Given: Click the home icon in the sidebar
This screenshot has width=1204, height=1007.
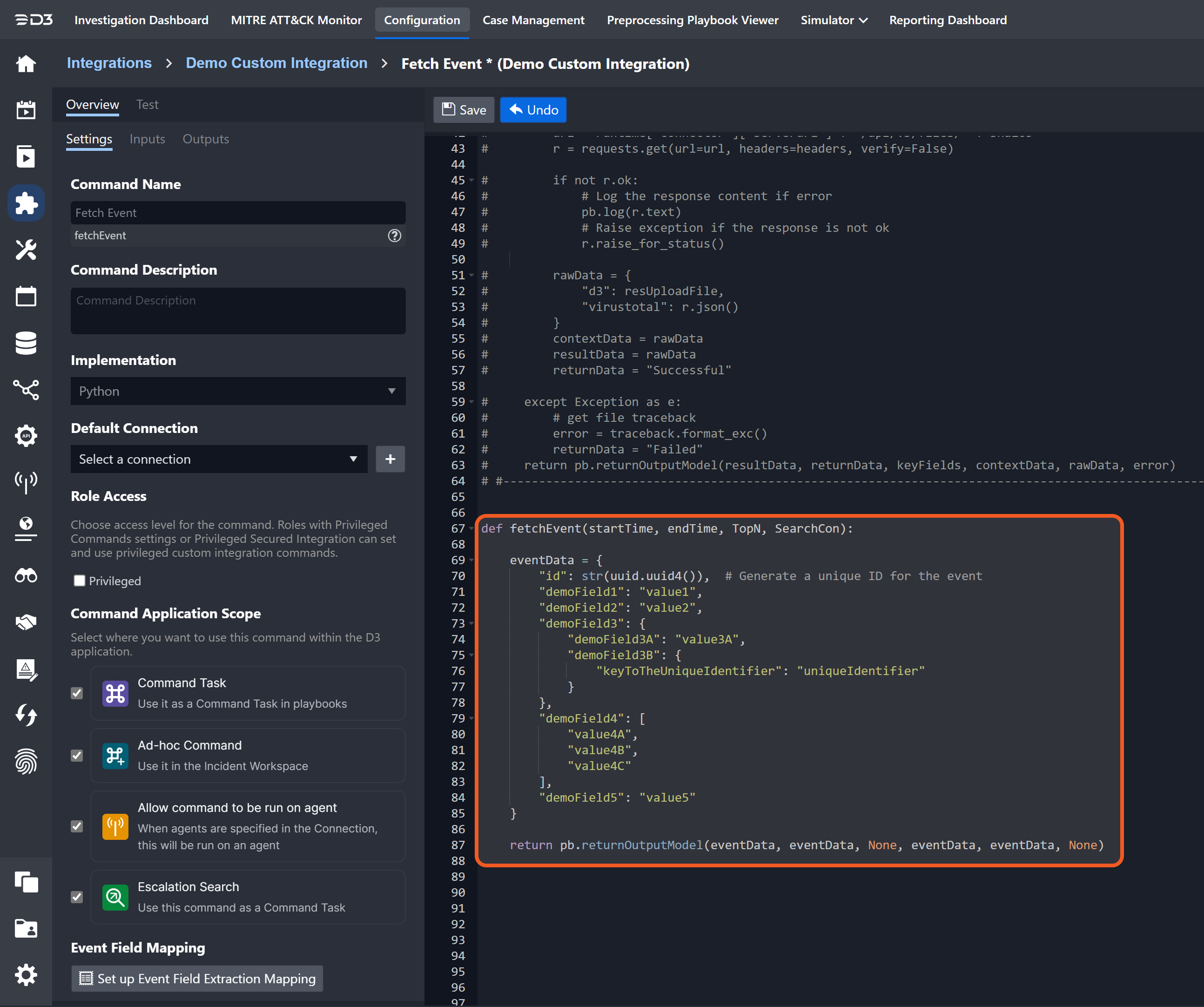Looking at the screenshot, I should (x=26, y=63).
